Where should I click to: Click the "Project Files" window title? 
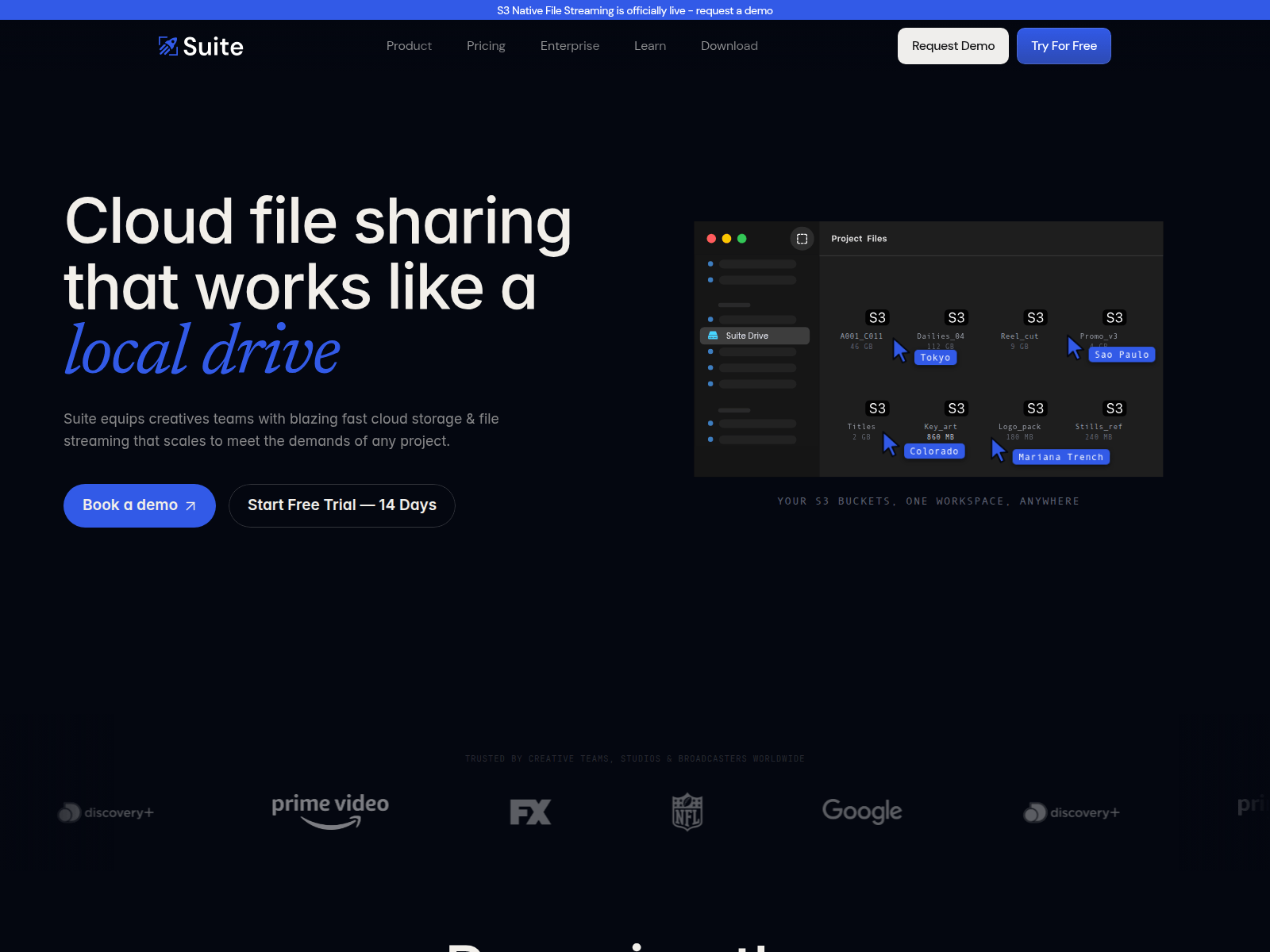859,239
